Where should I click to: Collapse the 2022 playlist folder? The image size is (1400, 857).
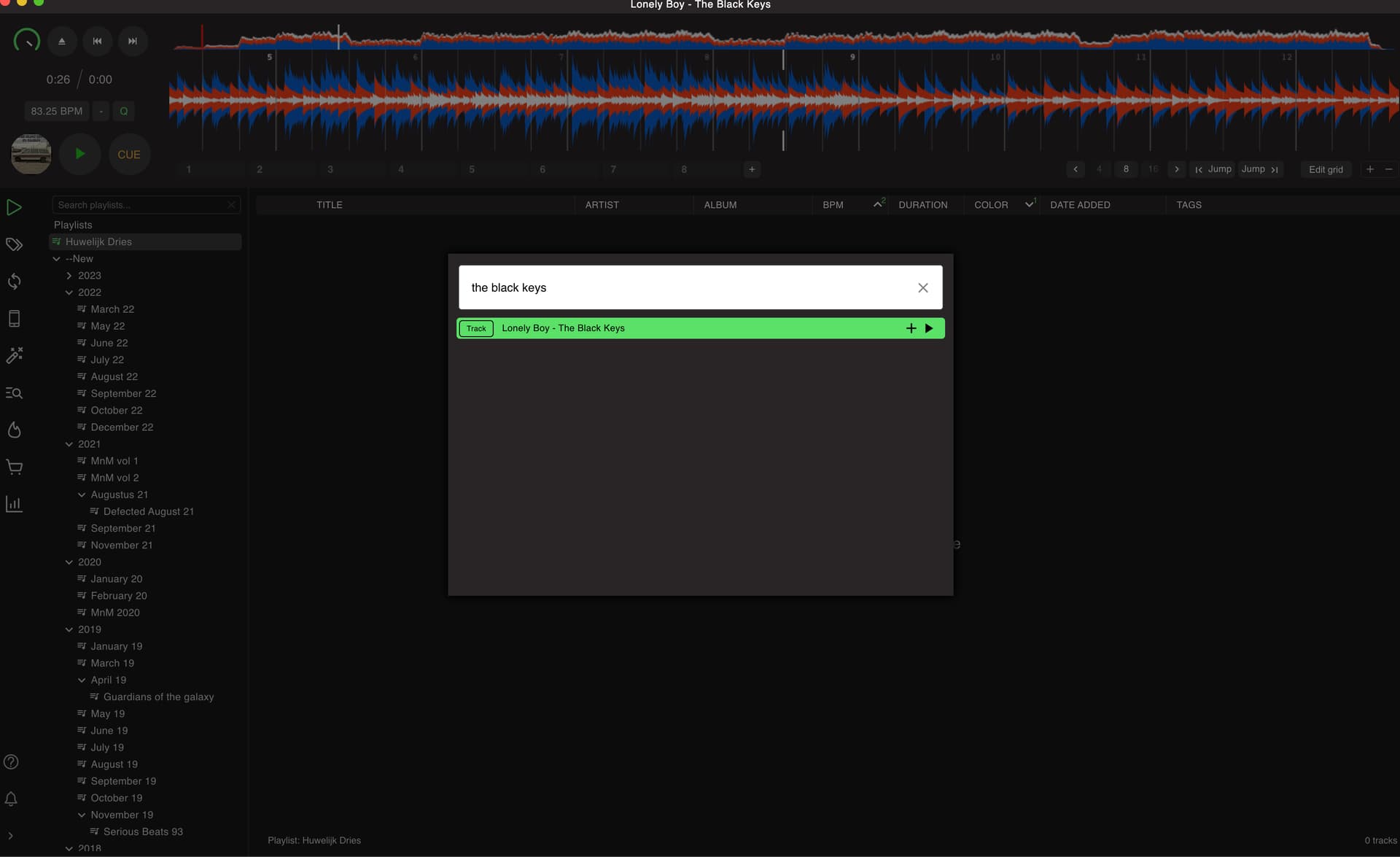tap(69, 292)
